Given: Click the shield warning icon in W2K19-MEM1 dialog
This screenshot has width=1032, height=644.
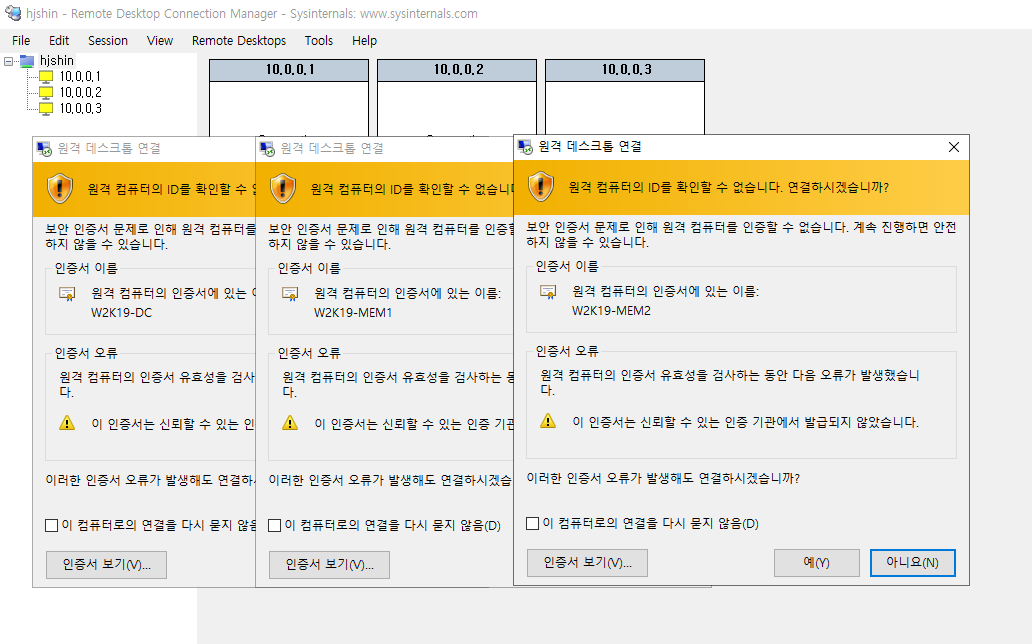Looking at the screenshot, I should pyautogui.click(x=283, y=189).
